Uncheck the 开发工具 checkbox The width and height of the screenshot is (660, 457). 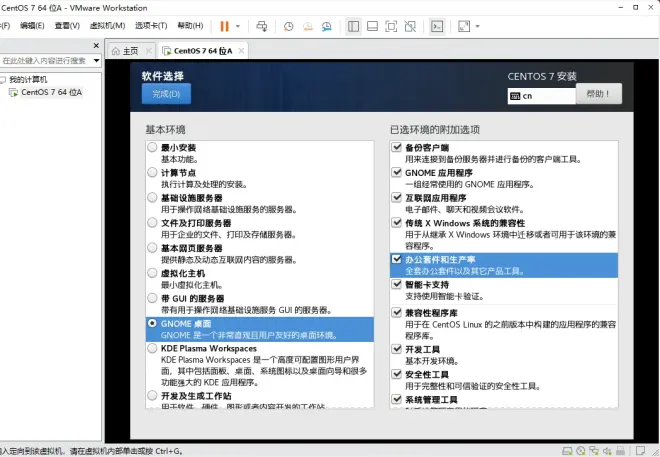pyautogui.click(x=397, y=349)
